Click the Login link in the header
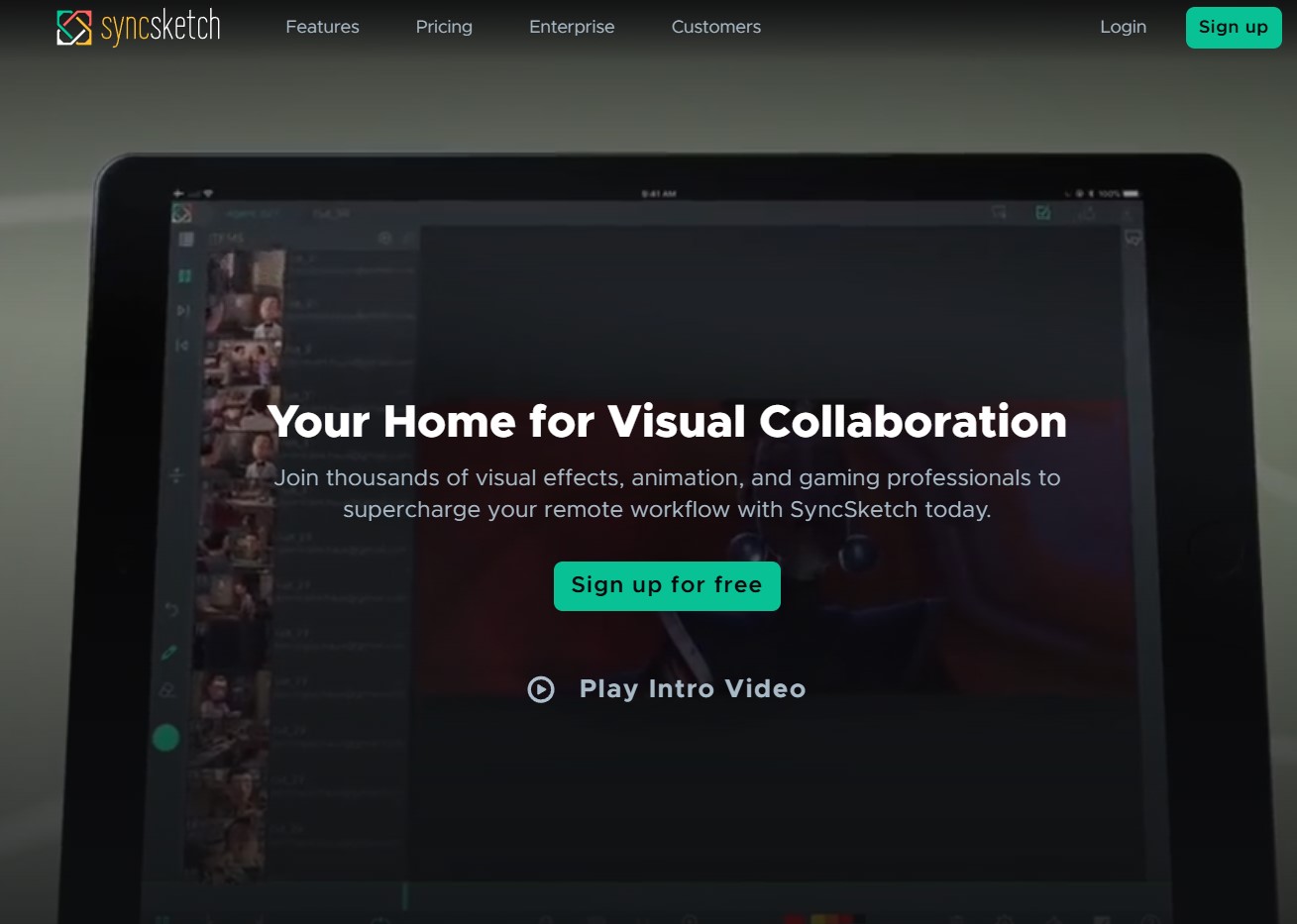This screenshot has width=1297, height=924. (x=1123, y=27)
